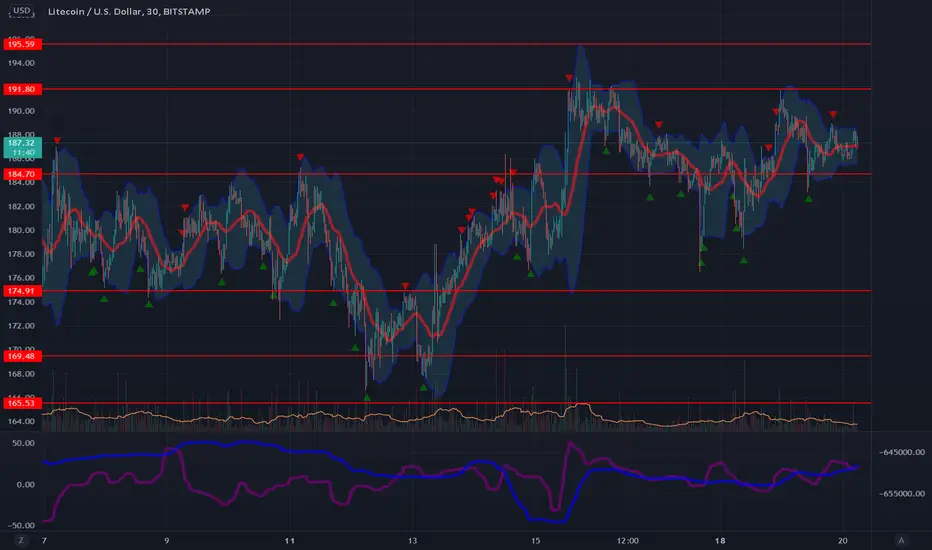
Task: Click date label 11 on time axis
Action: tap(289, 540)
